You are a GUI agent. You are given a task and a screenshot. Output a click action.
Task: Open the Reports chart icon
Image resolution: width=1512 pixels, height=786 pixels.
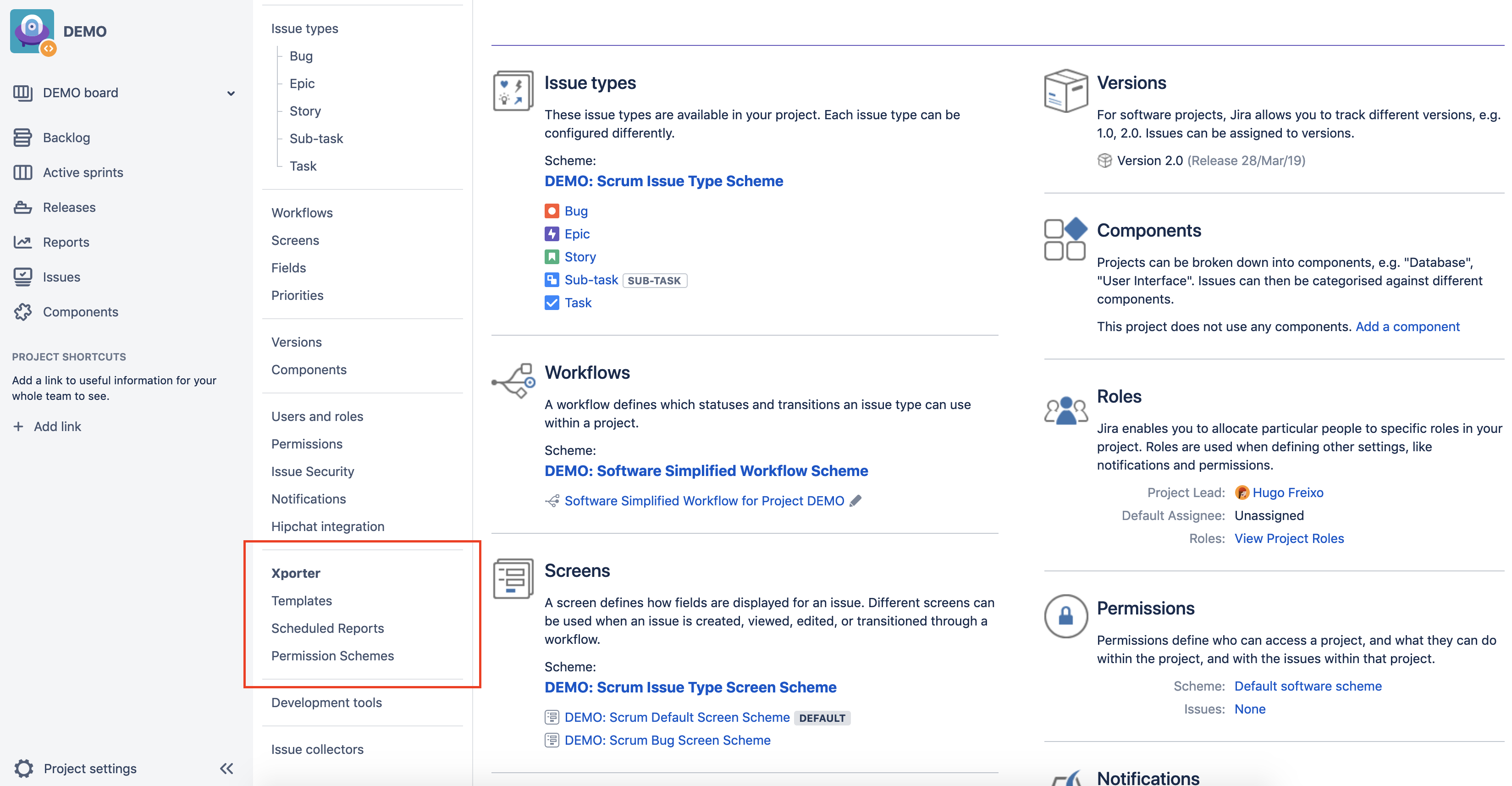coord(22,242)
